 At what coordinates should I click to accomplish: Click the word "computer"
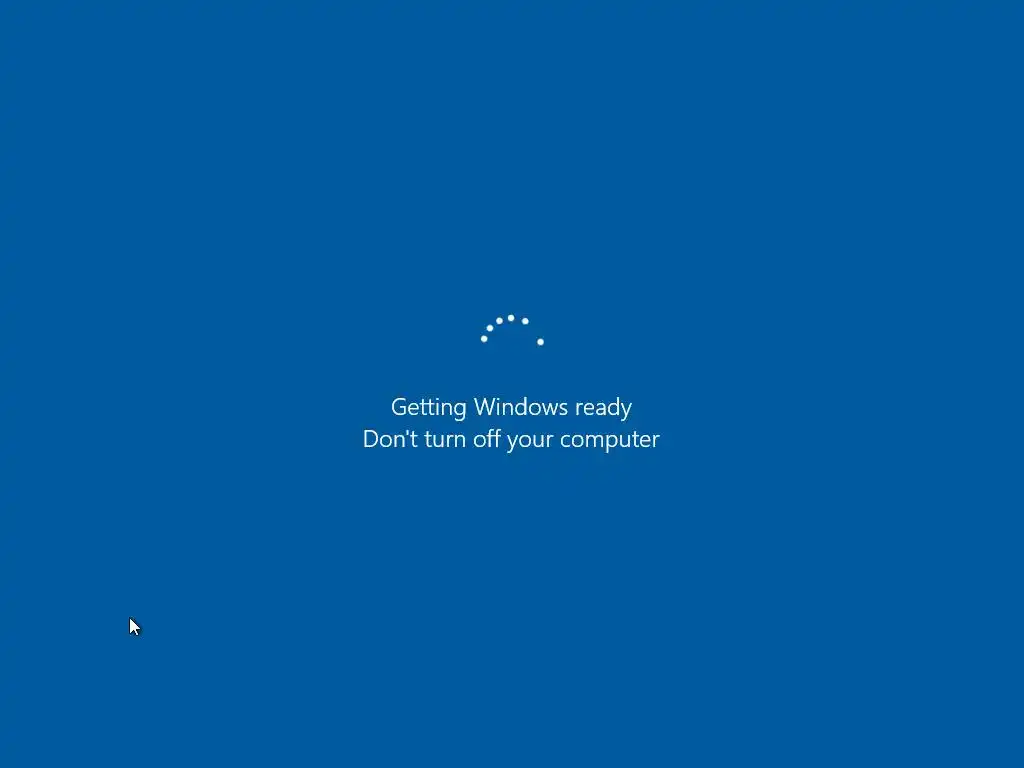click(610, 440)
